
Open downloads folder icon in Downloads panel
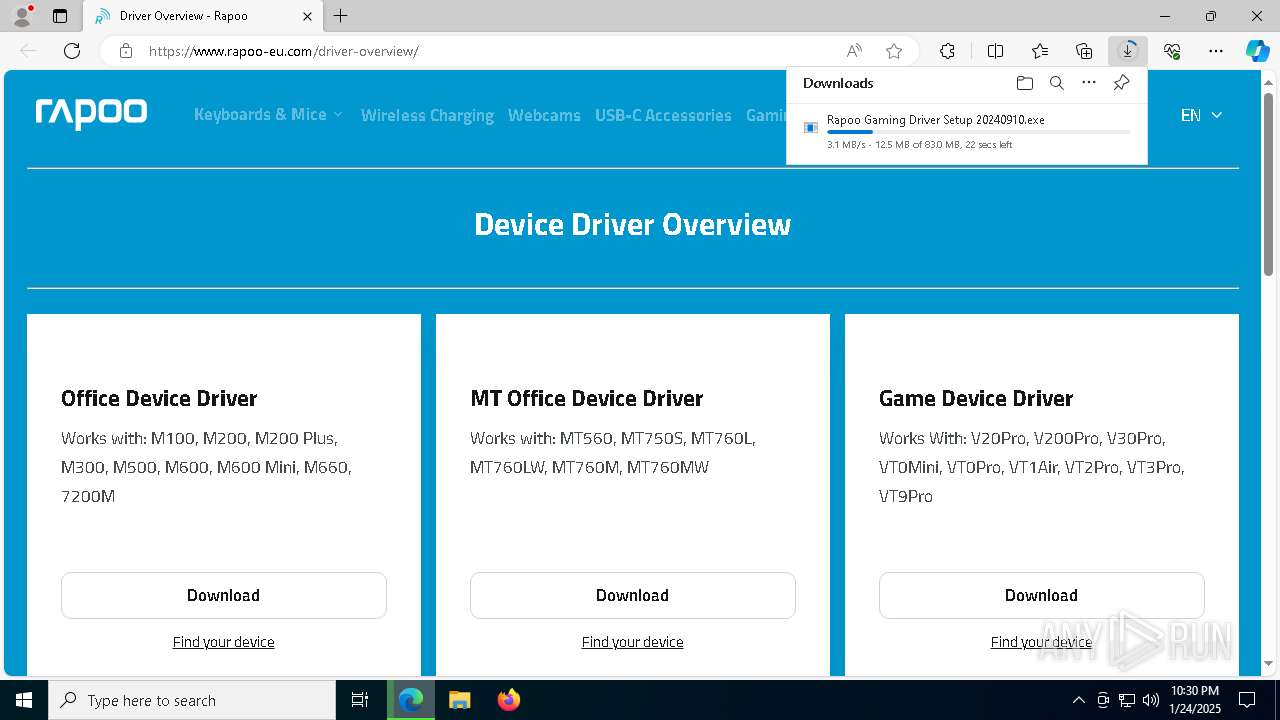pyautogui.click(x=1024, y=83)
